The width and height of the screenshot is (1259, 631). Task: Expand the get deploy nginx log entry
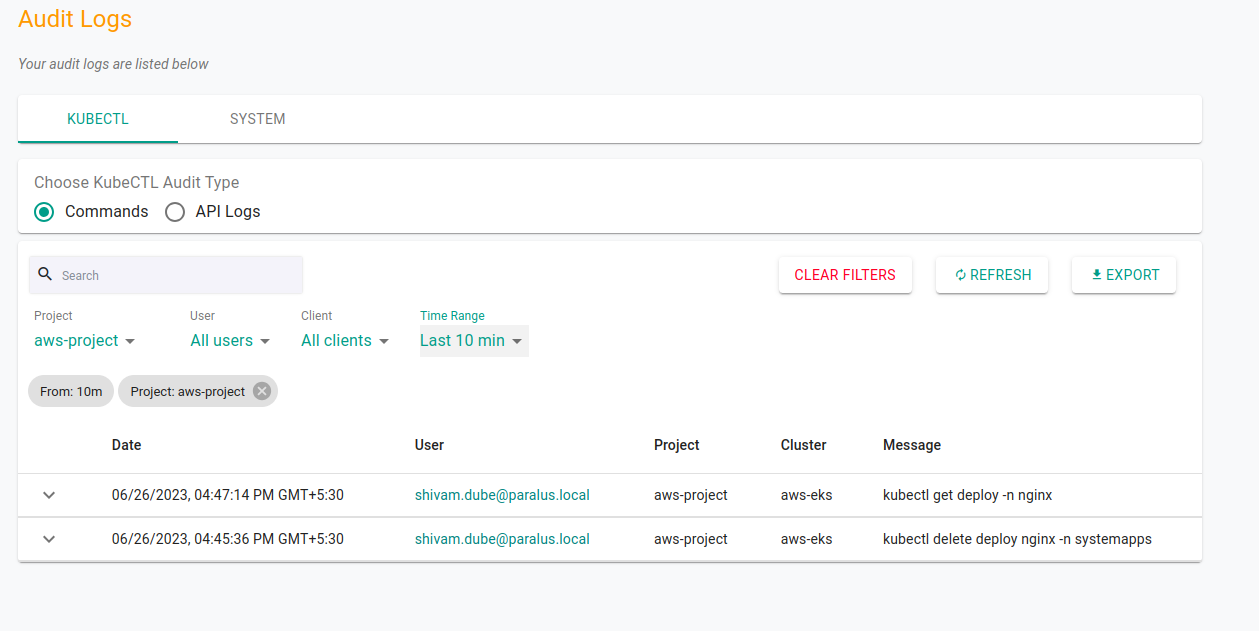(48, 495)
